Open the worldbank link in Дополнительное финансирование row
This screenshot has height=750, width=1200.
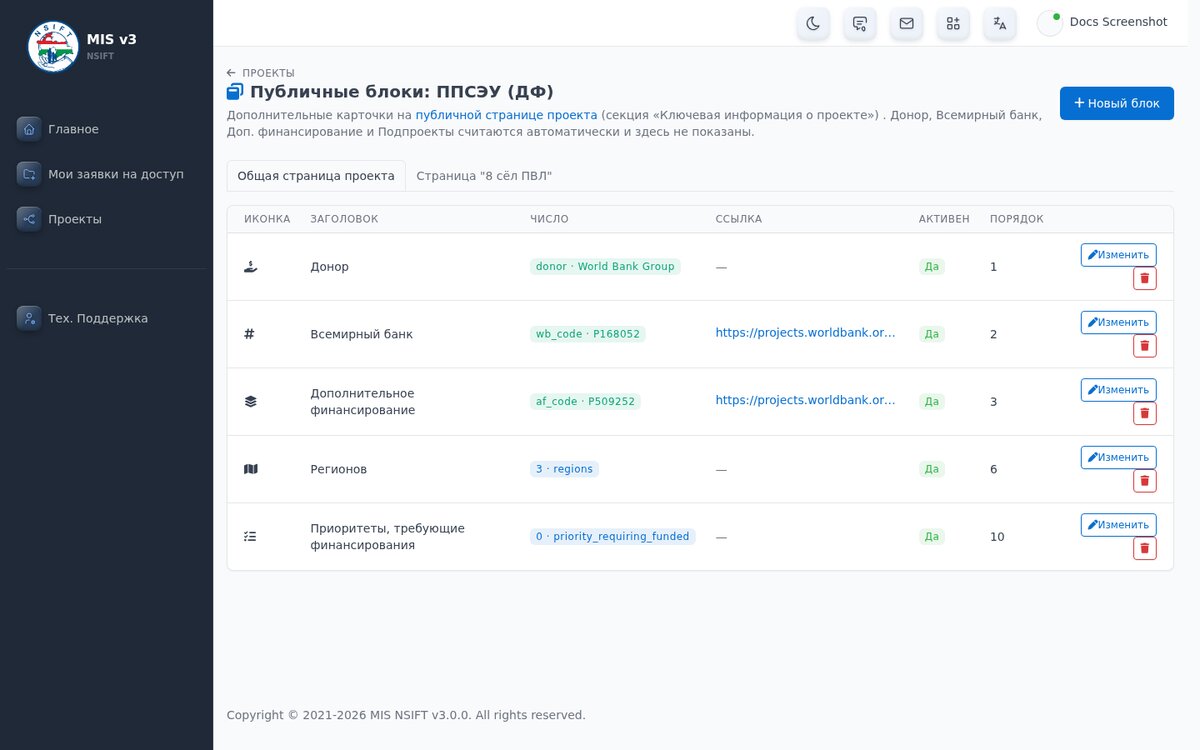805,400
